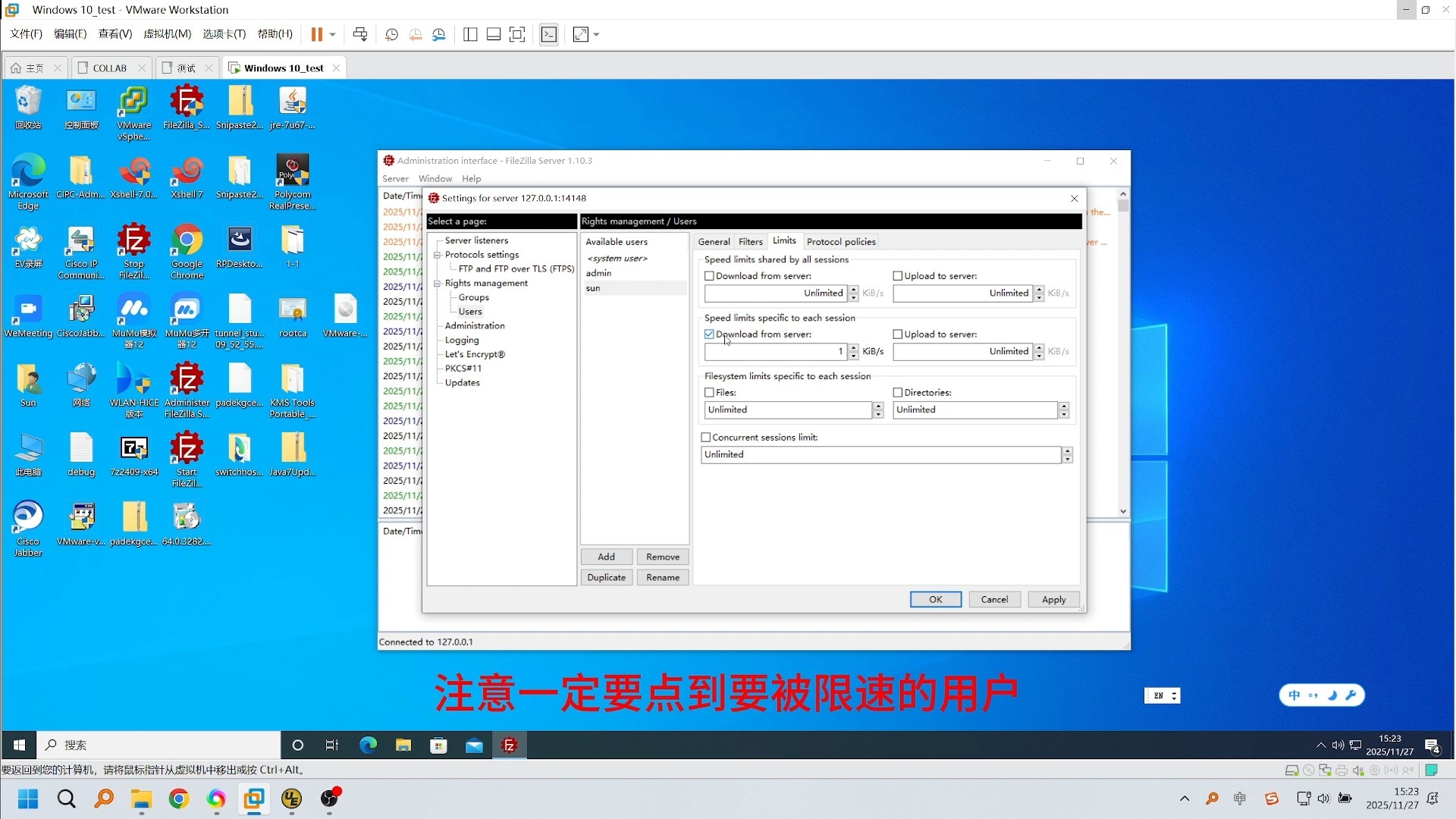Click the host Windows Start button
This screenshot has height=819, width=1456.
[28, 799]
